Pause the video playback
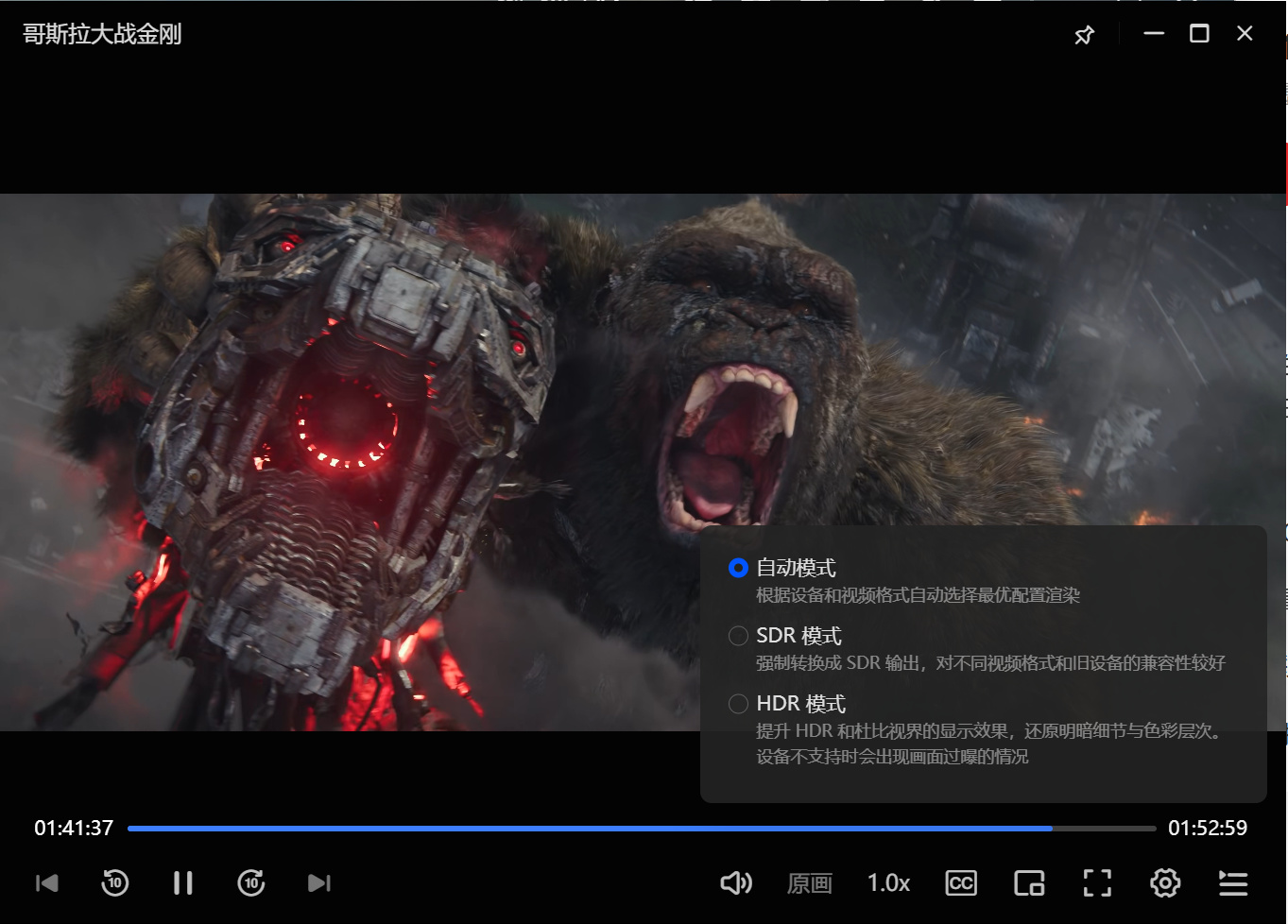 (183, 883)
